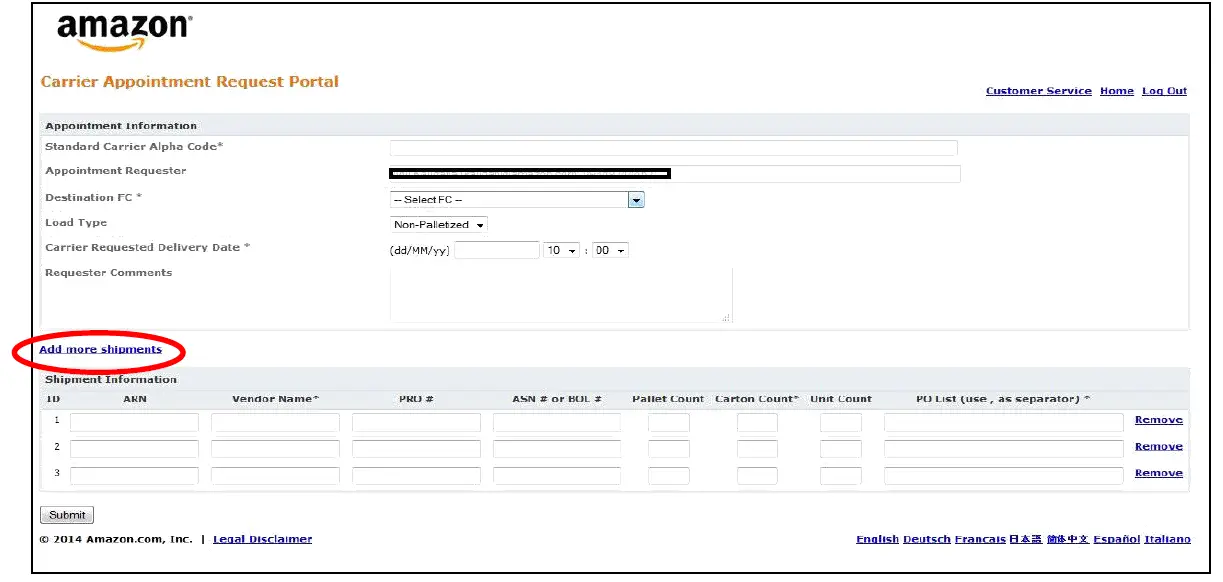1223x582 pixels.
Task: Click the Amazon logo
Action: (x=120, y=28)
